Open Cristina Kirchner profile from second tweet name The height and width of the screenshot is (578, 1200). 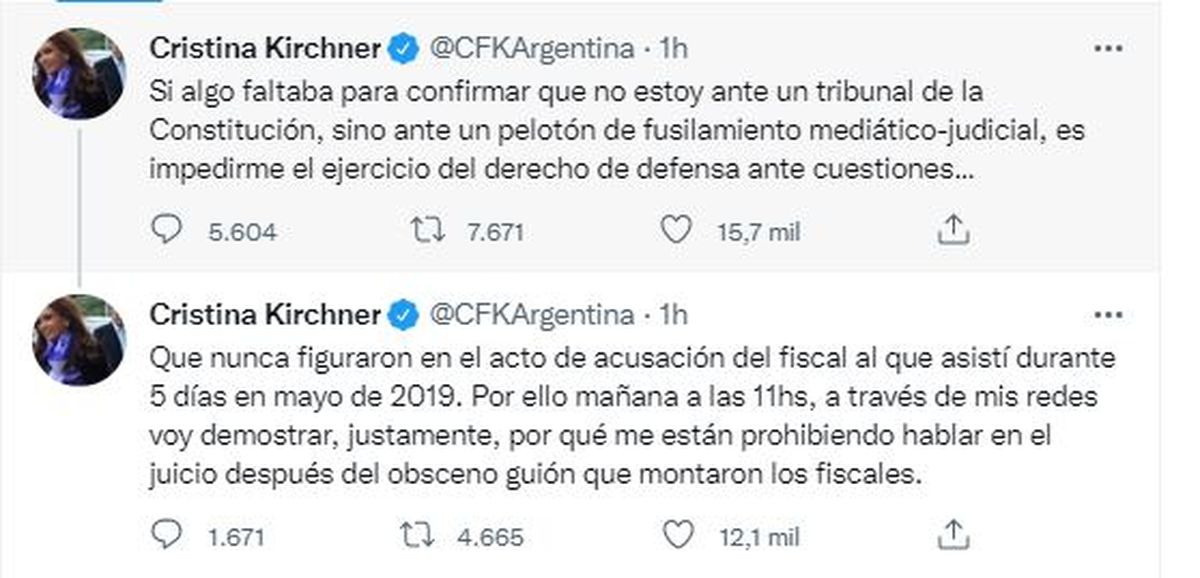point(264,315)
